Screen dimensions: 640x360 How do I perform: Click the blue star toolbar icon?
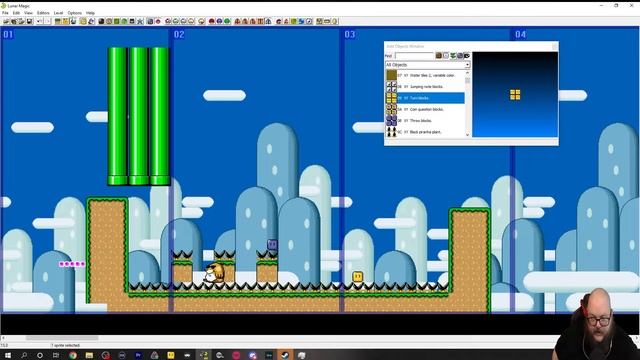tap(140, 21)
